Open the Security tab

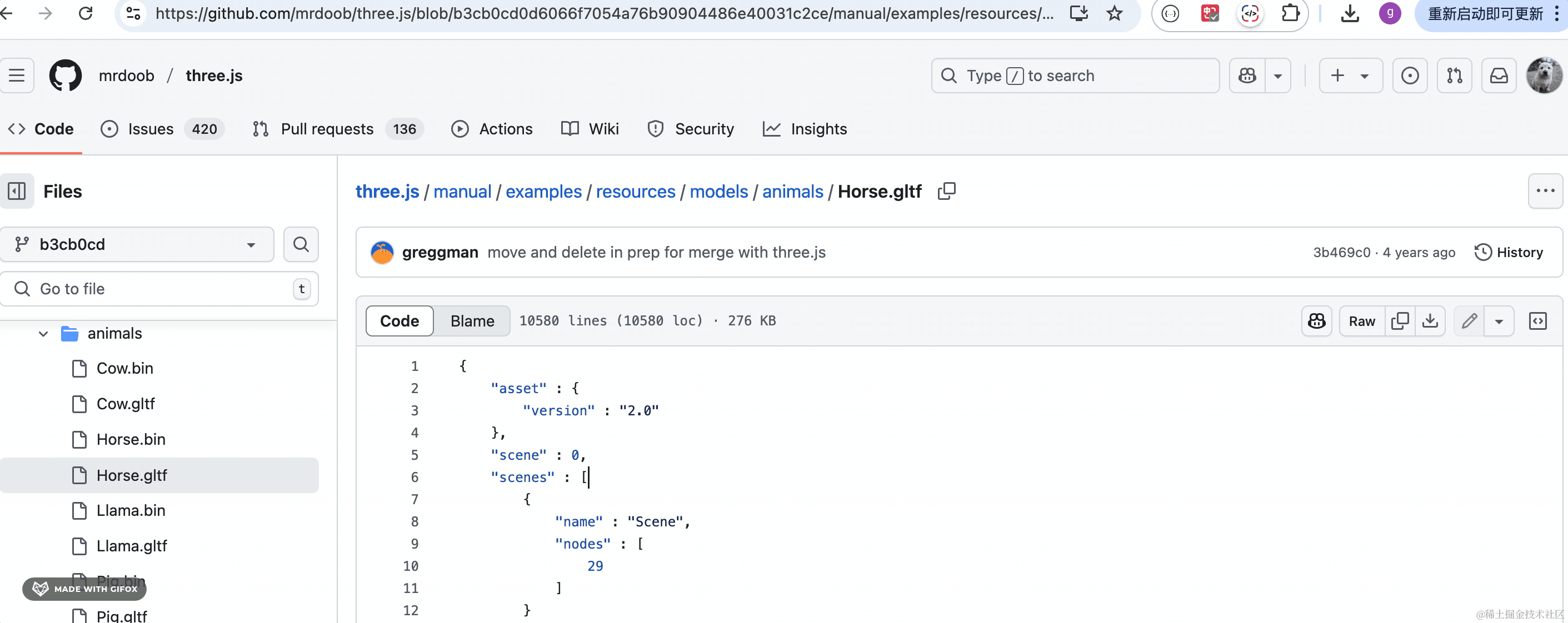[691, 129]
